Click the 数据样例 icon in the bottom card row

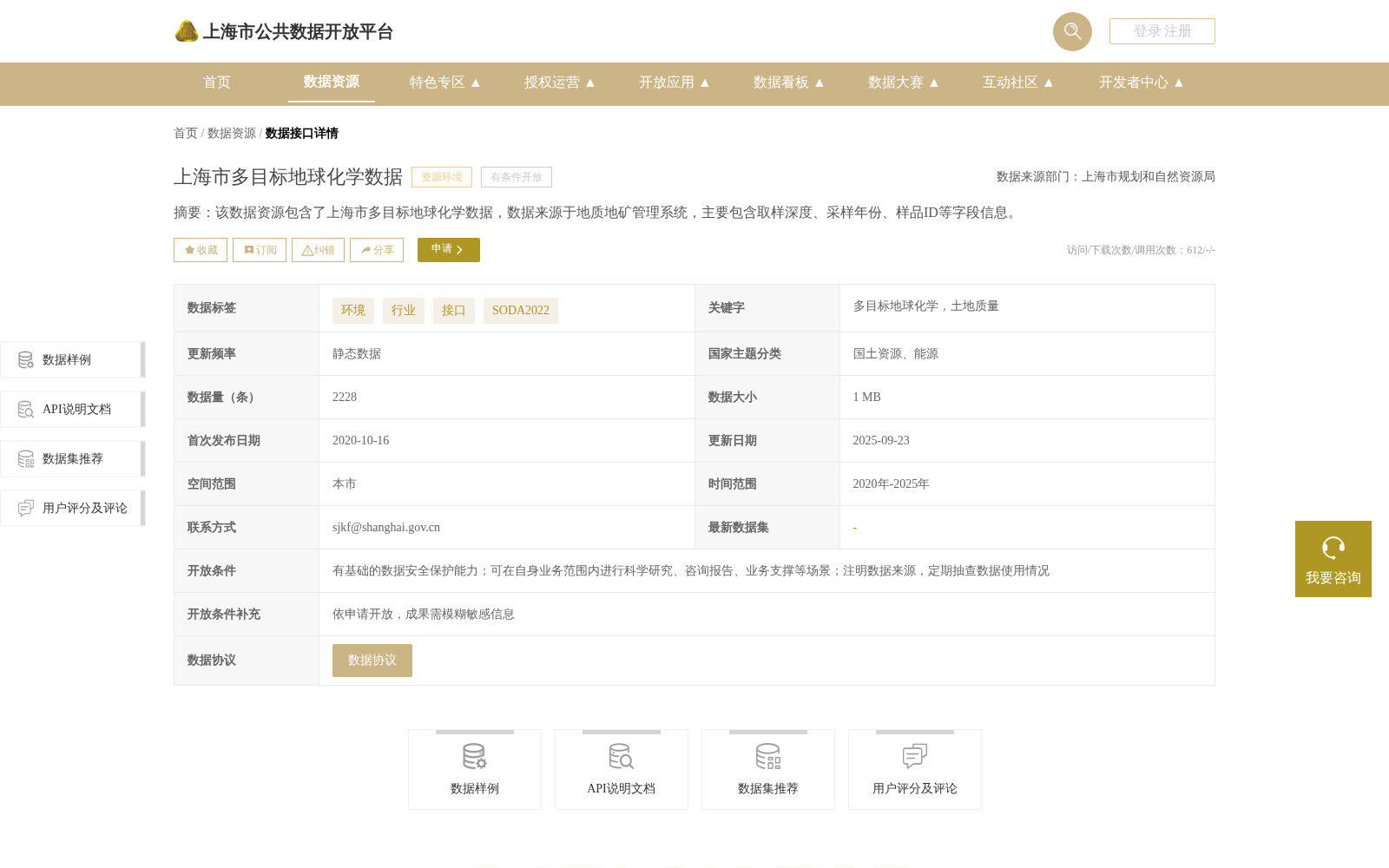(475, 756)
